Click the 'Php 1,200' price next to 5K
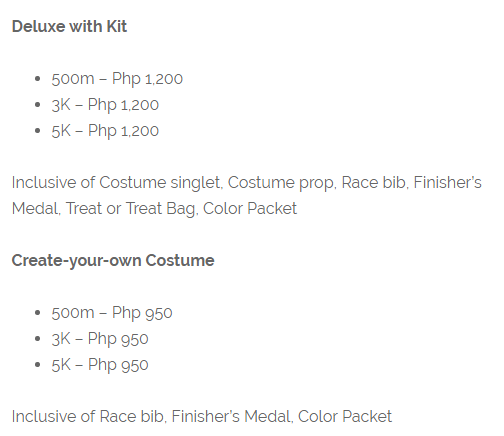 (123, 131)
